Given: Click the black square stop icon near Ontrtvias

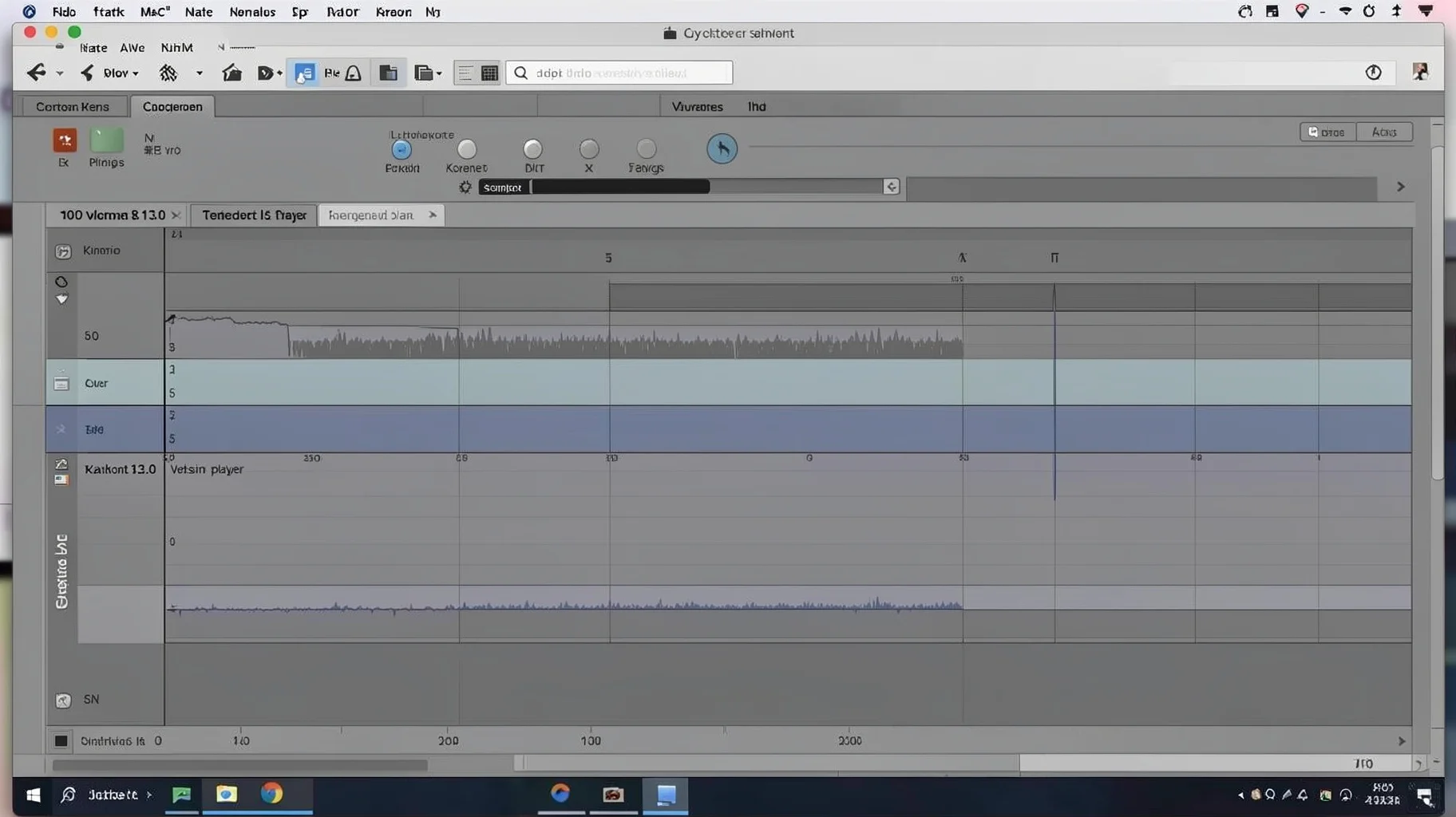Looking at the screenshot, I should tap(61, 741).
